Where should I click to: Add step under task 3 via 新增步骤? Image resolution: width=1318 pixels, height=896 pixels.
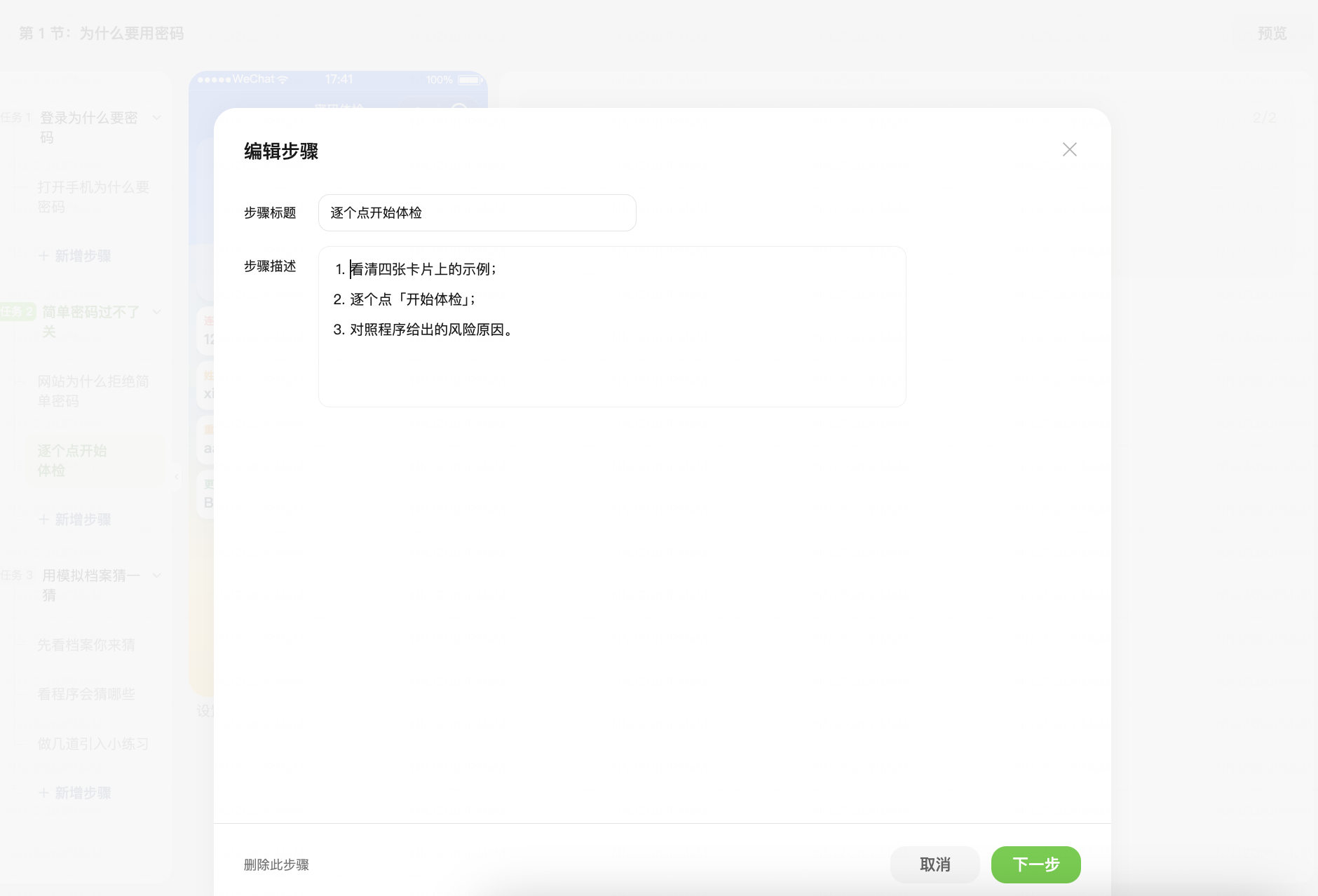[x=74, y=793]
